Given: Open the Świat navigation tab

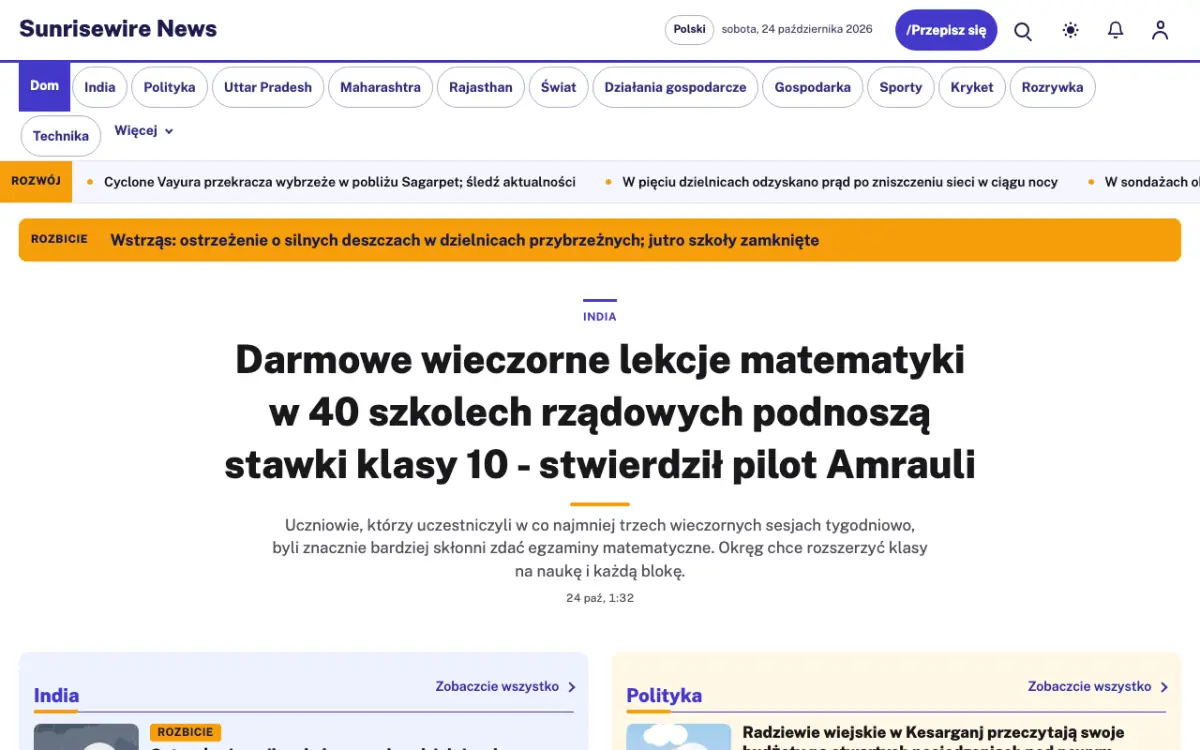Looking at the screenshot, I should tap(559, 87).
